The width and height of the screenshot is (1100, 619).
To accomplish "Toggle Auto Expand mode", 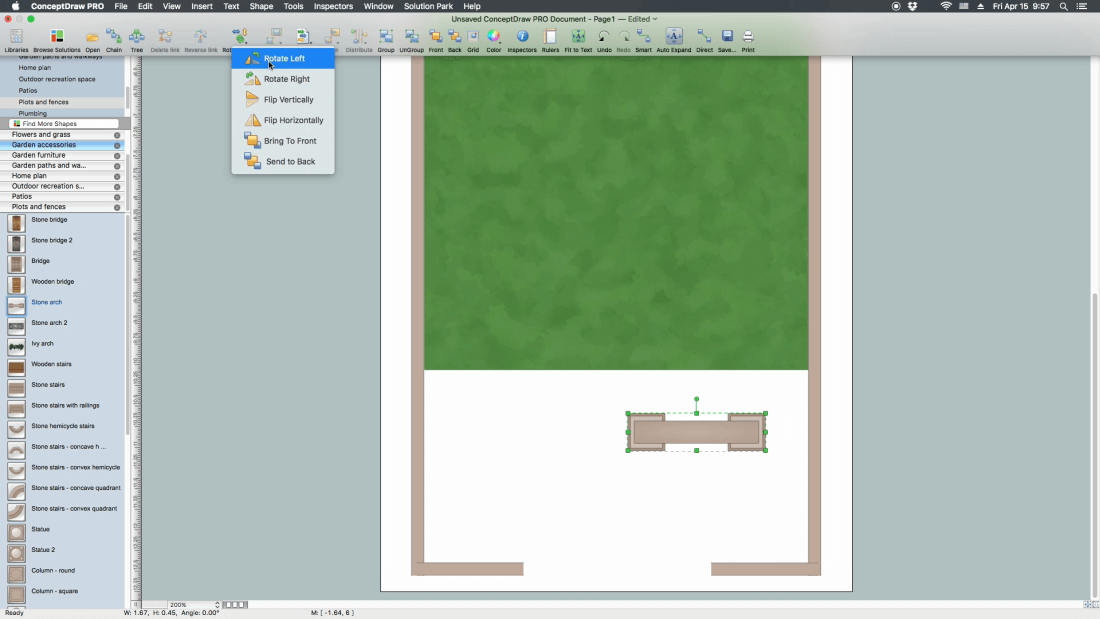I will [x=673, y=38].
